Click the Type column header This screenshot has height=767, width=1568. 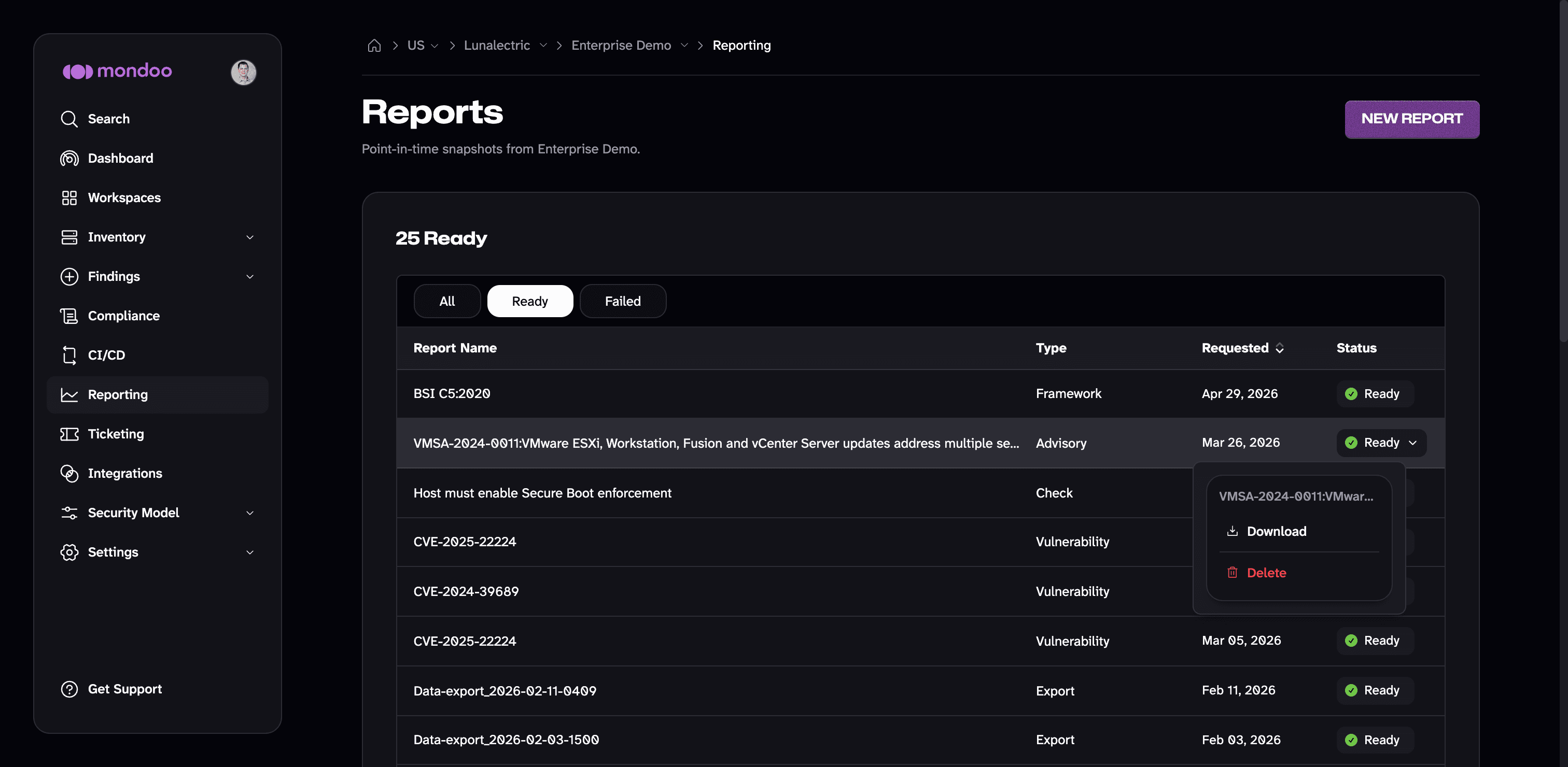tap(1051, 348)
